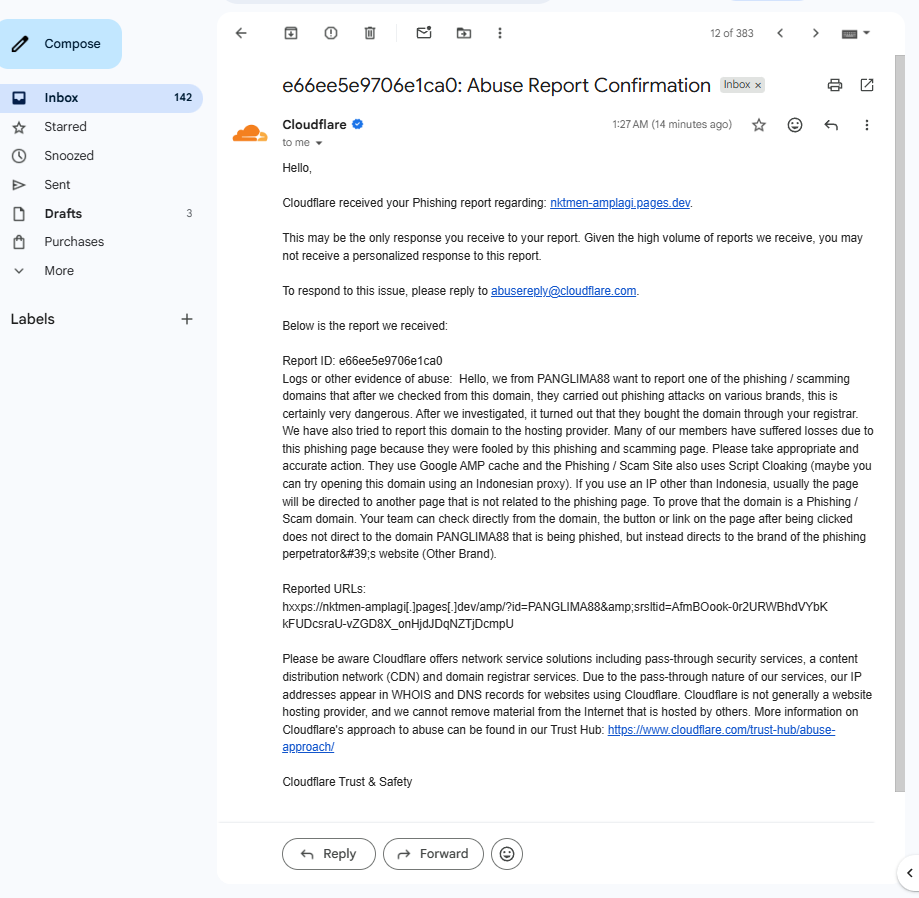Click the Forward button

(x=433, y=853)
